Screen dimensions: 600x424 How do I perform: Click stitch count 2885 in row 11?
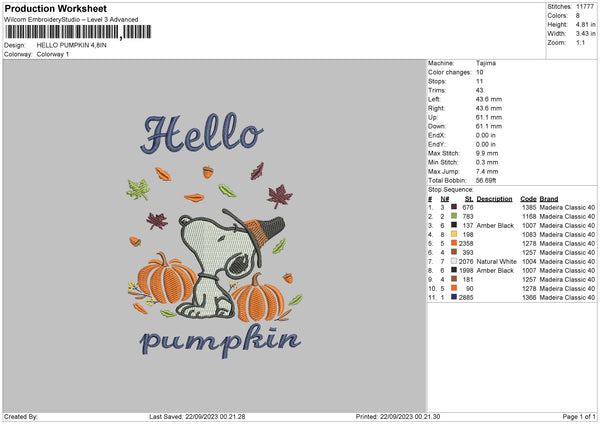coord(466,297)
